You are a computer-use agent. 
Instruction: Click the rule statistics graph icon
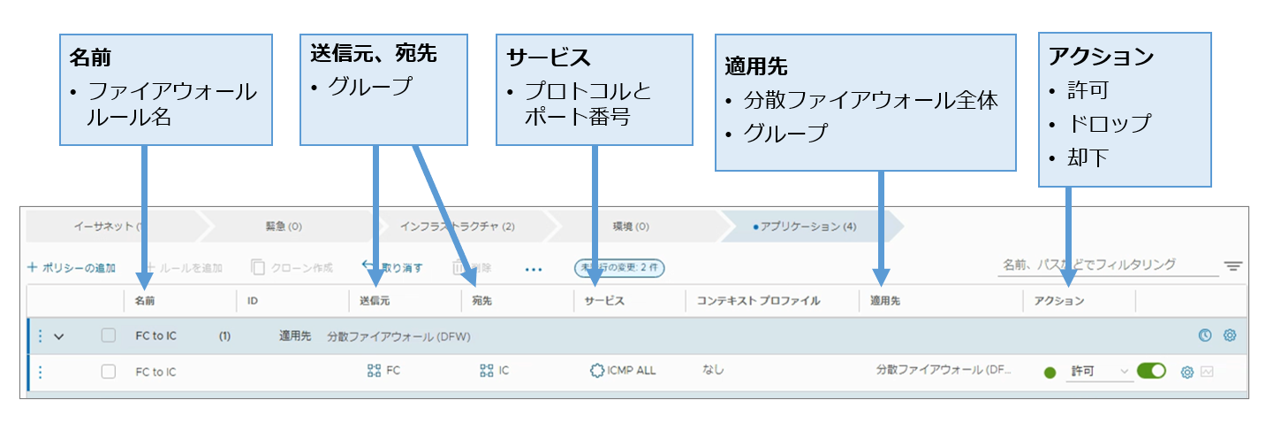[x=1207, y=372]
